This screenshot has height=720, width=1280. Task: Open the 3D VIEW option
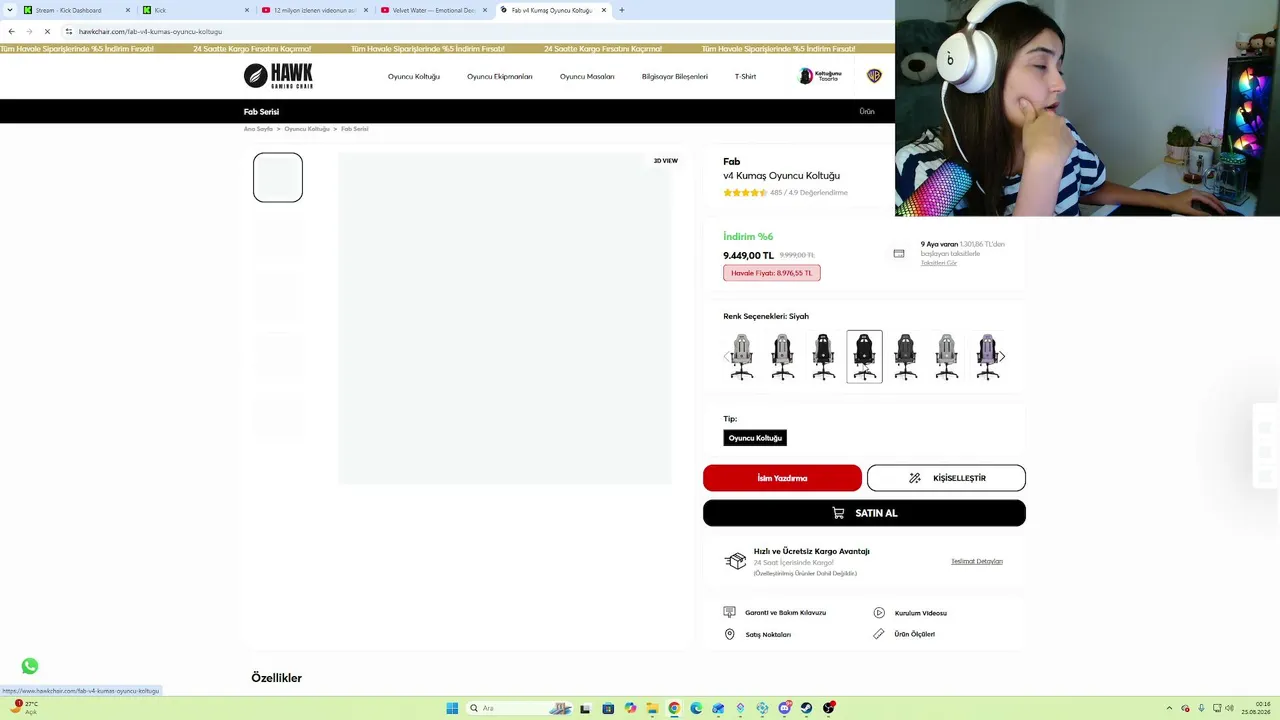666,160
